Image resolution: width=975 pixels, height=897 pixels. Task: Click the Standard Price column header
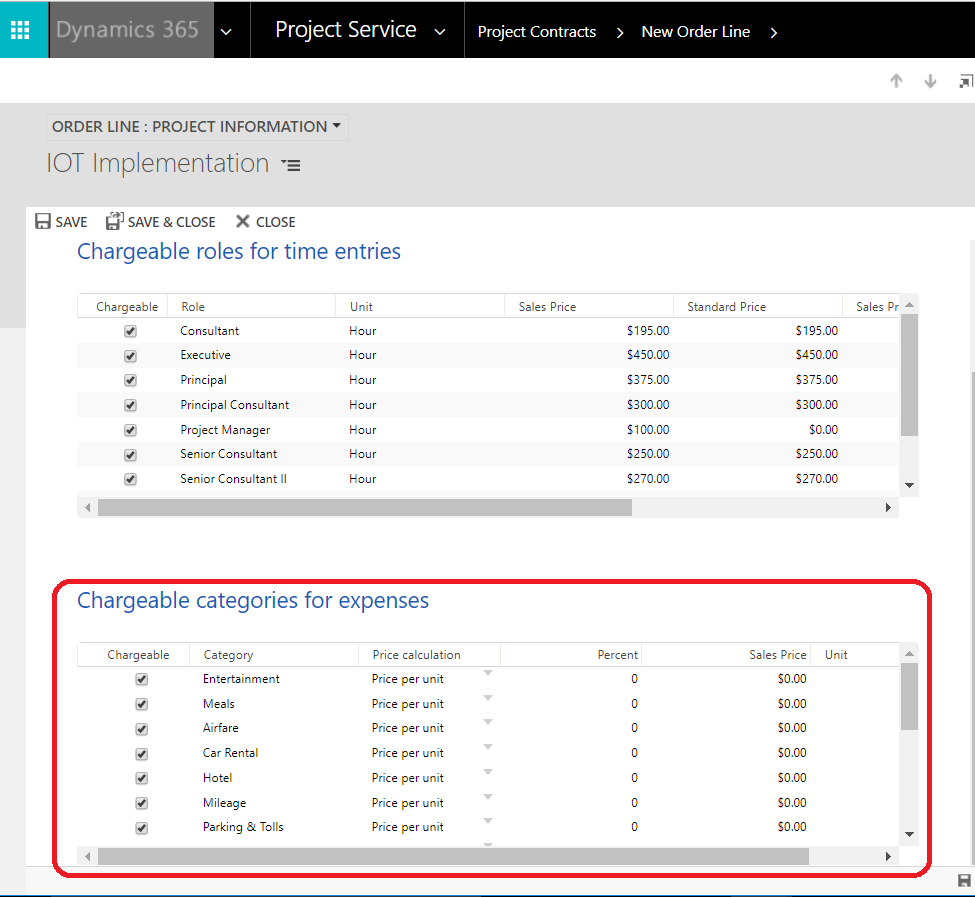coord(757,306)
